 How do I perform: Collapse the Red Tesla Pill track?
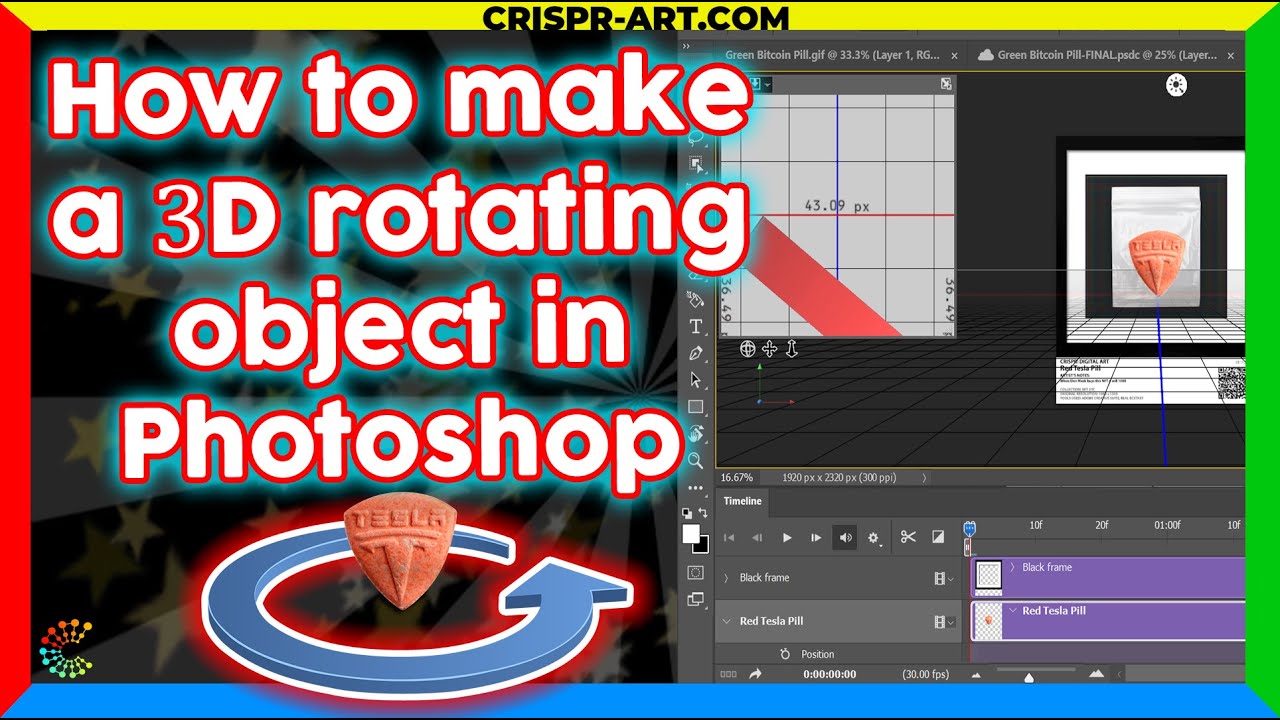pos(726,621)
